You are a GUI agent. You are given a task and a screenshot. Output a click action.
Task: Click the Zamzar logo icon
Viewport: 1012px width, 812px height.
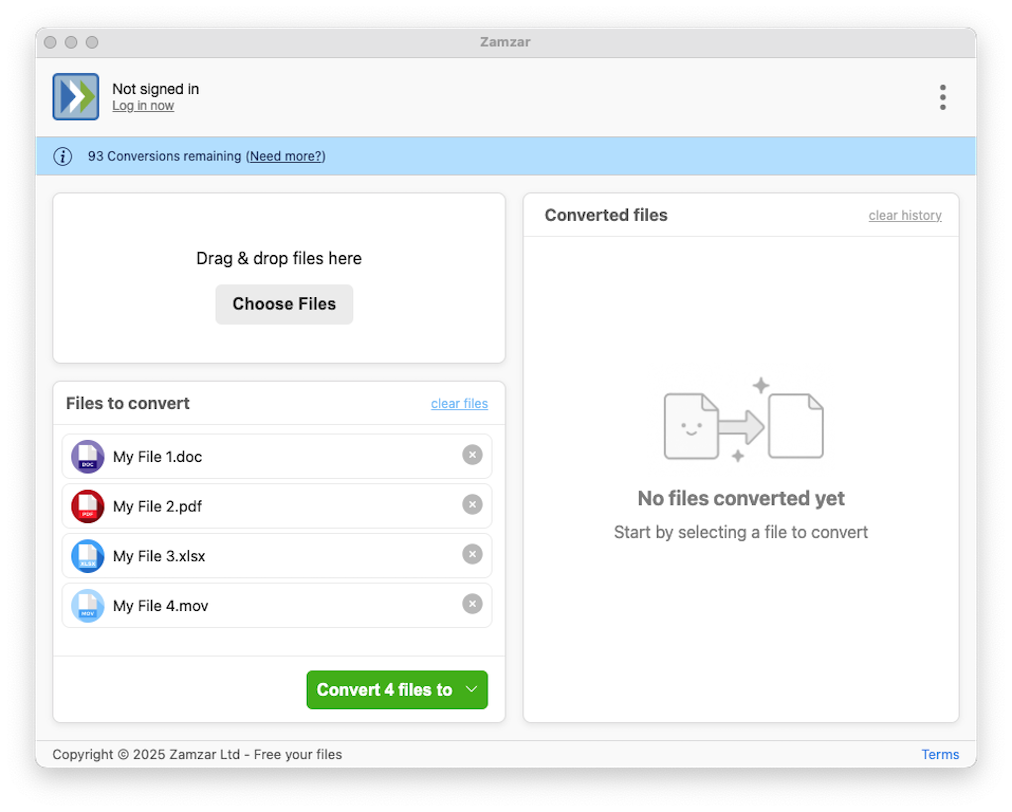(76, 97)
